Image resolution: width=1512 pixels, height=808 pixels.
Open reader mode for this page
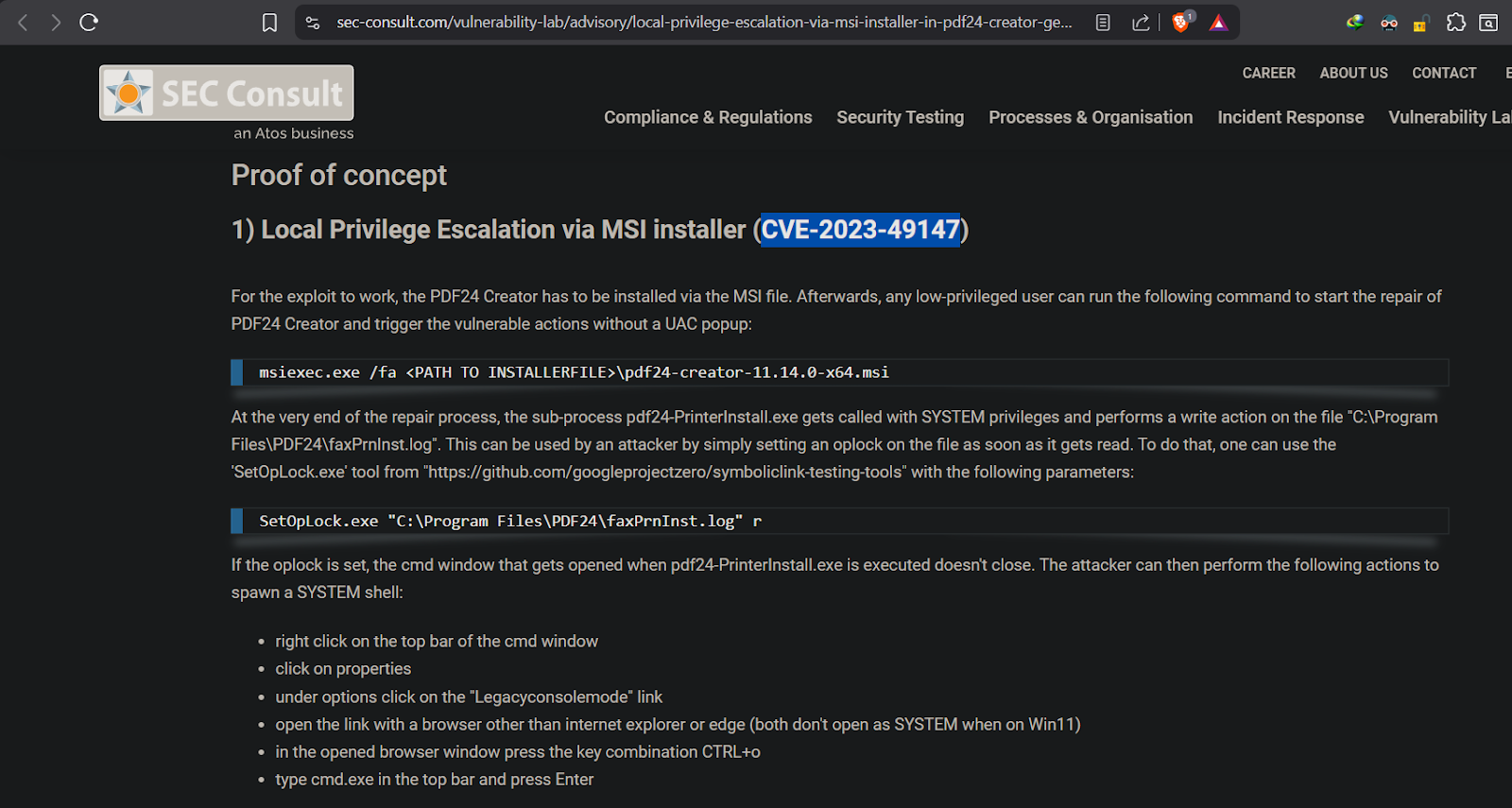[x=1103, y=23]
